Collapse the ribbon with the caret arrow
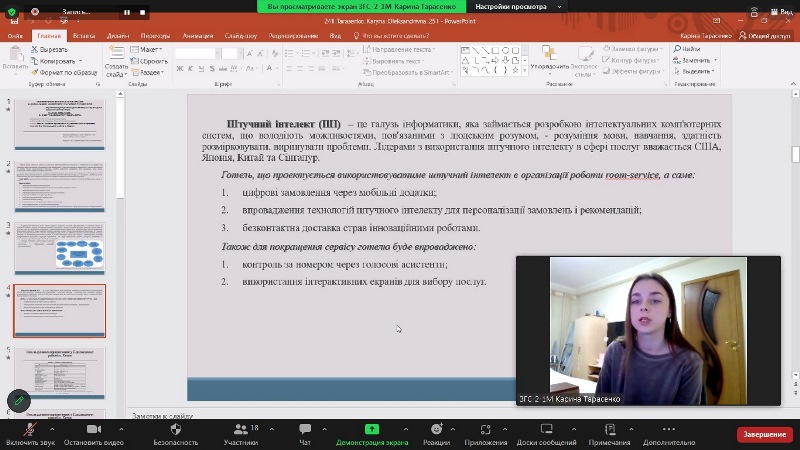 793,84
